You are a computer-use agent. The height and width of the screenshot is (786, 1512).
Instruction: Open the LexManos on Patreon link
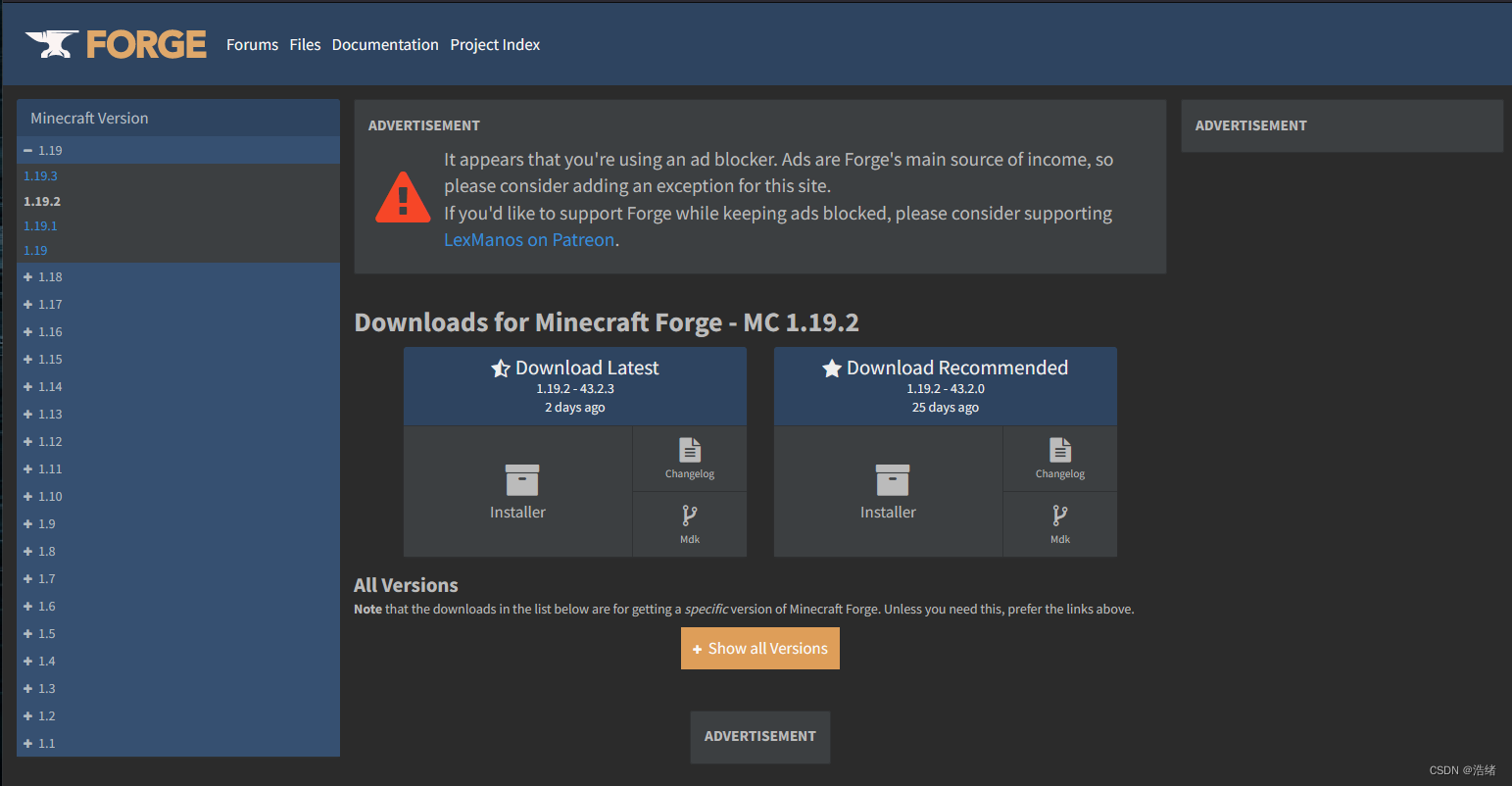click(529, 240)
